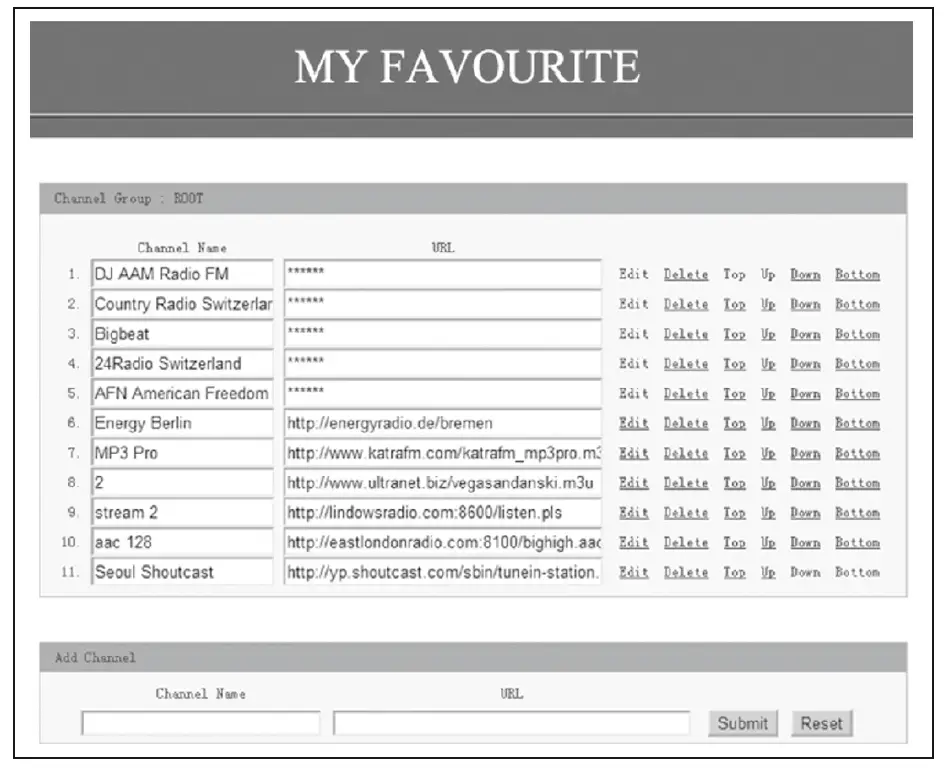The image size is (945, 777).
Task: Click the Energy Berlin URL field
Action: pos(442,423)
